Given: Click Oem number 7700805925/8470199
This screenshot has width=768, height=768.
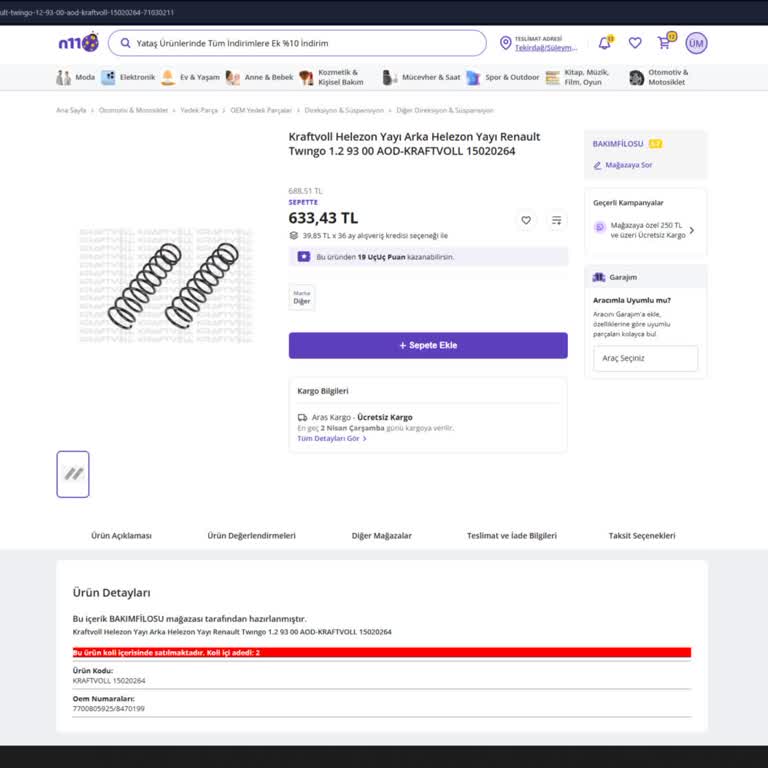Looking at the screenshot, I should point(108,709).
